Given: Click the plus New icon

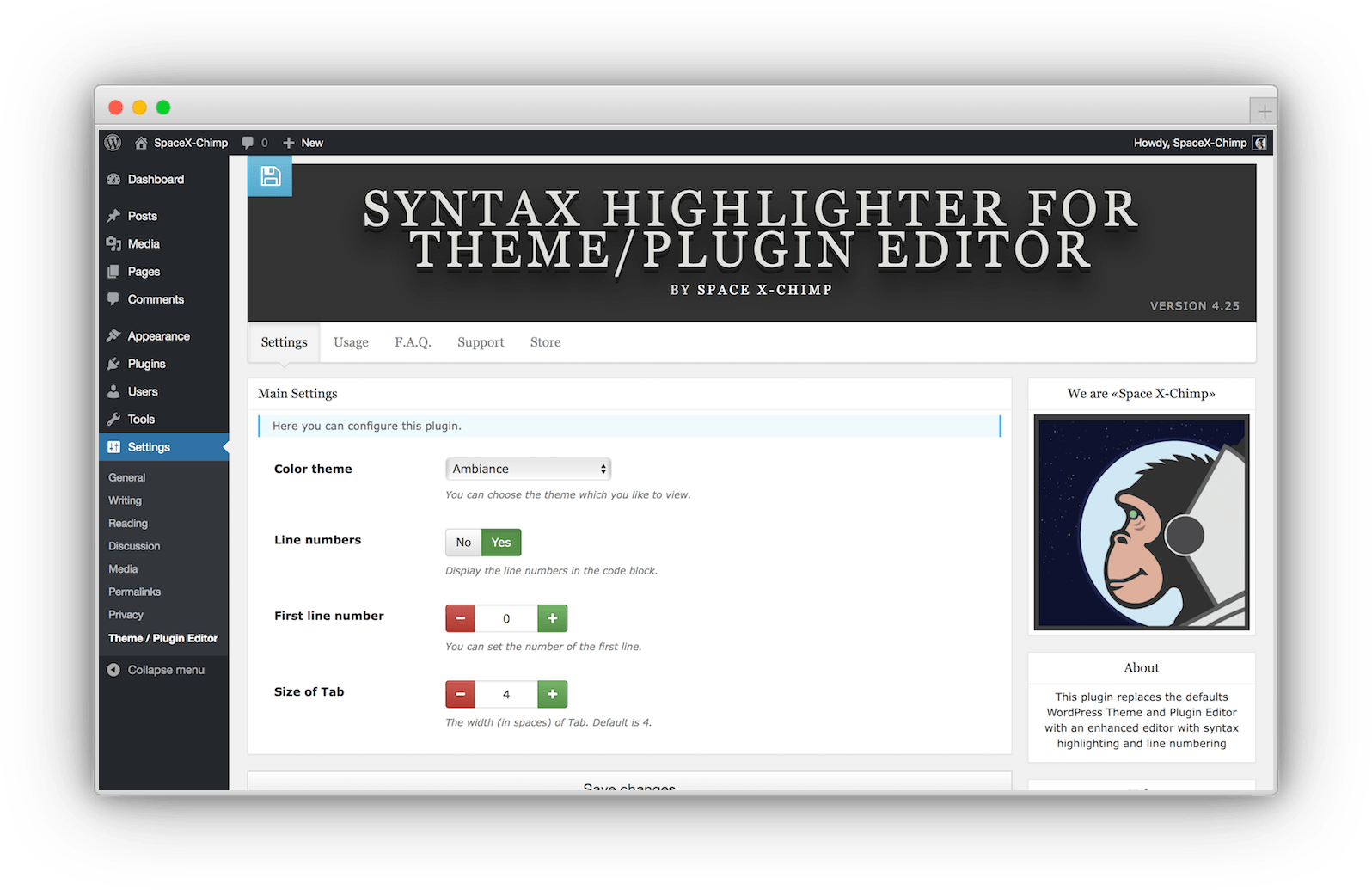Looking at the screenshot, I should pyautogui.click(x=289, y=143).
